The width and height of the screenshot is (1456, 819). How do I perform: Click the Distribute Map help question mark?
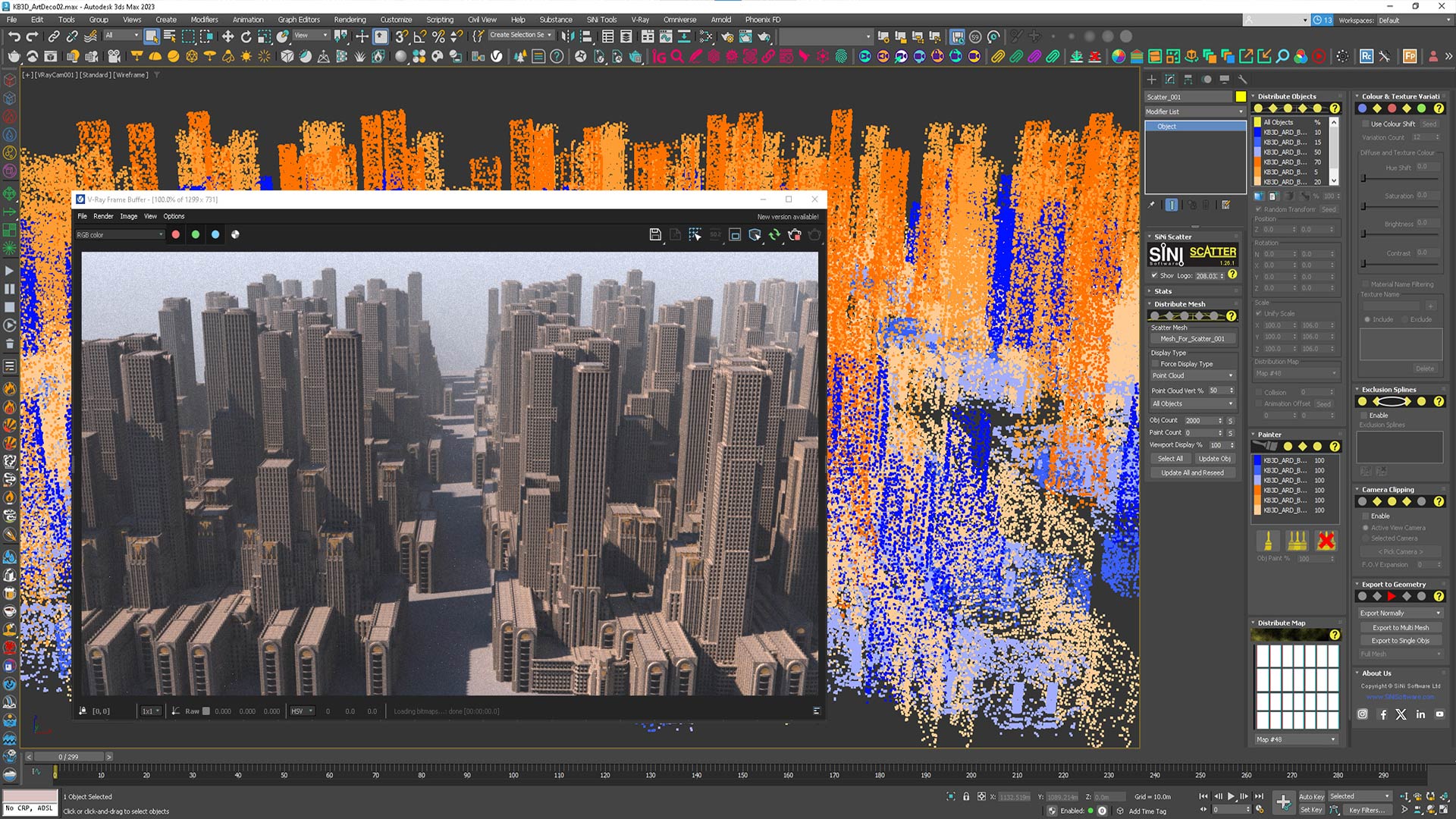coord(1335,635)
